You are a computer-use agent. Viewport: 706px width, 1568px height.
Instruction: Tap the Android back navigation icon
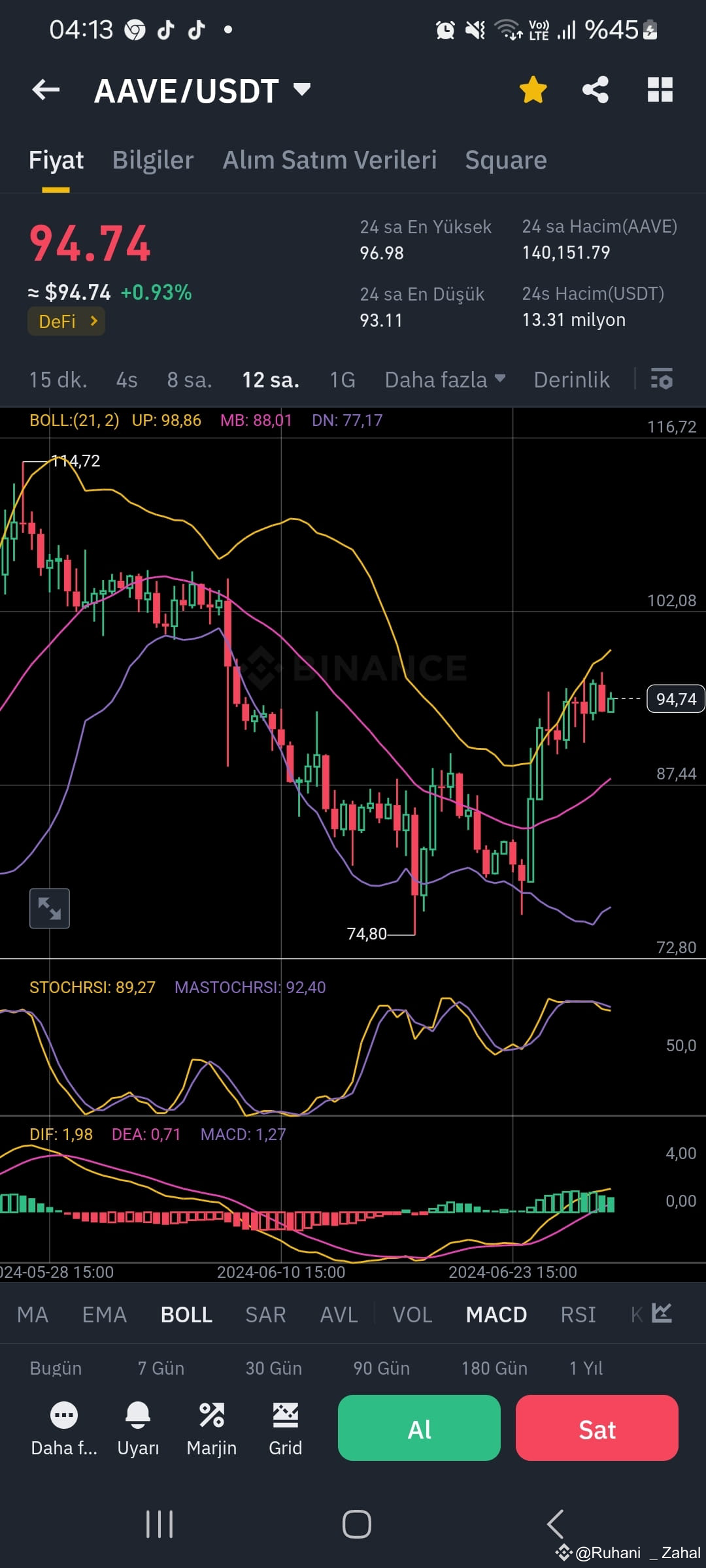click(x=555, y=1524)
